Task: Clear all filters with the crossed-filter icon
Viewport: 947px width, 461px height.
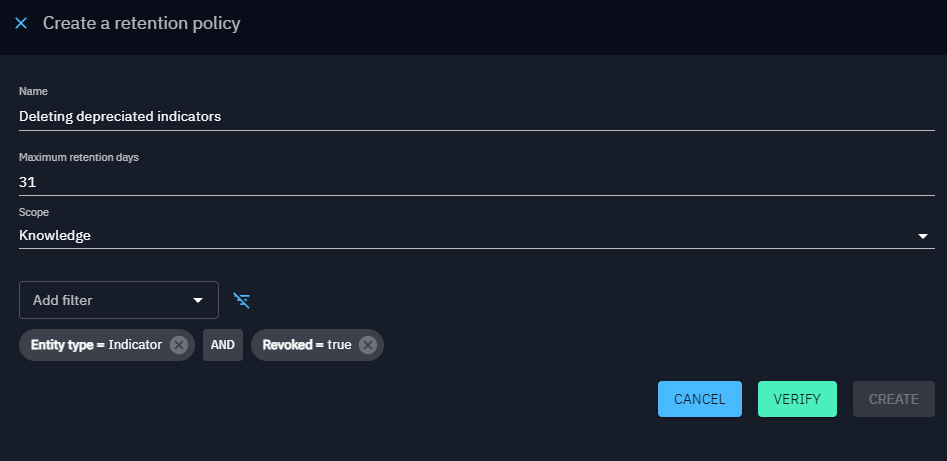Action: (242, 300)
